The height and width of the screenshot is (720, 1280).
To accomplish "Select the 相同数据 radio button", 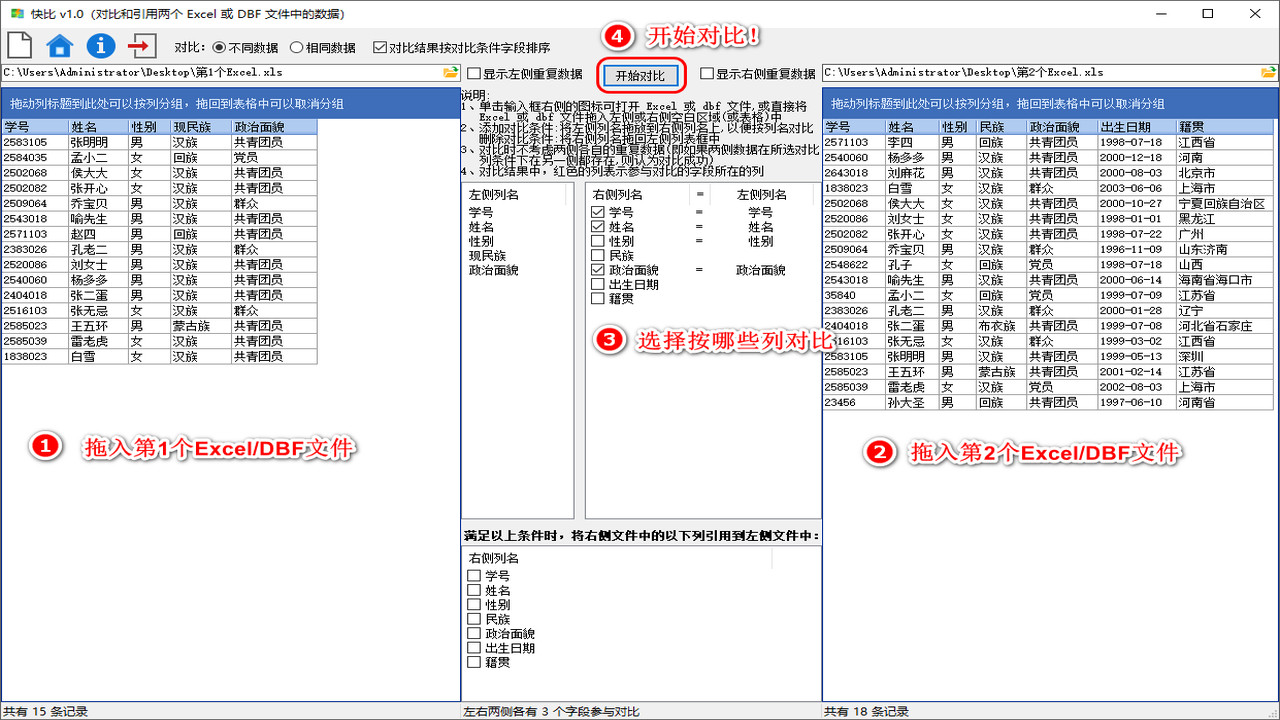I will coord(295,44).
